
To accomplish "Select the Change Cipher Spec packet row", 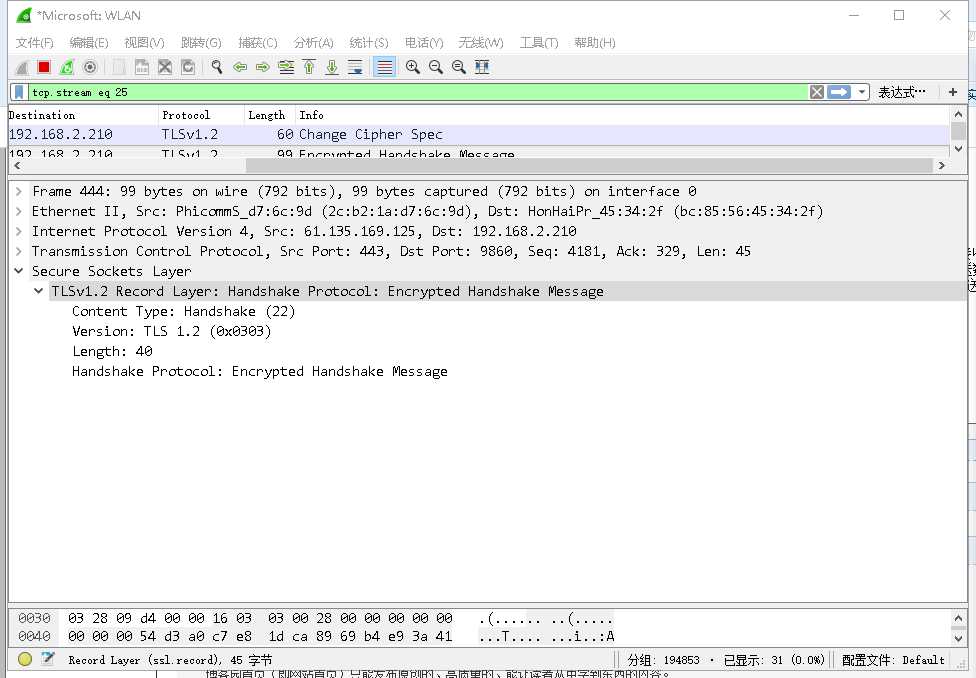I will click(479, 134).
